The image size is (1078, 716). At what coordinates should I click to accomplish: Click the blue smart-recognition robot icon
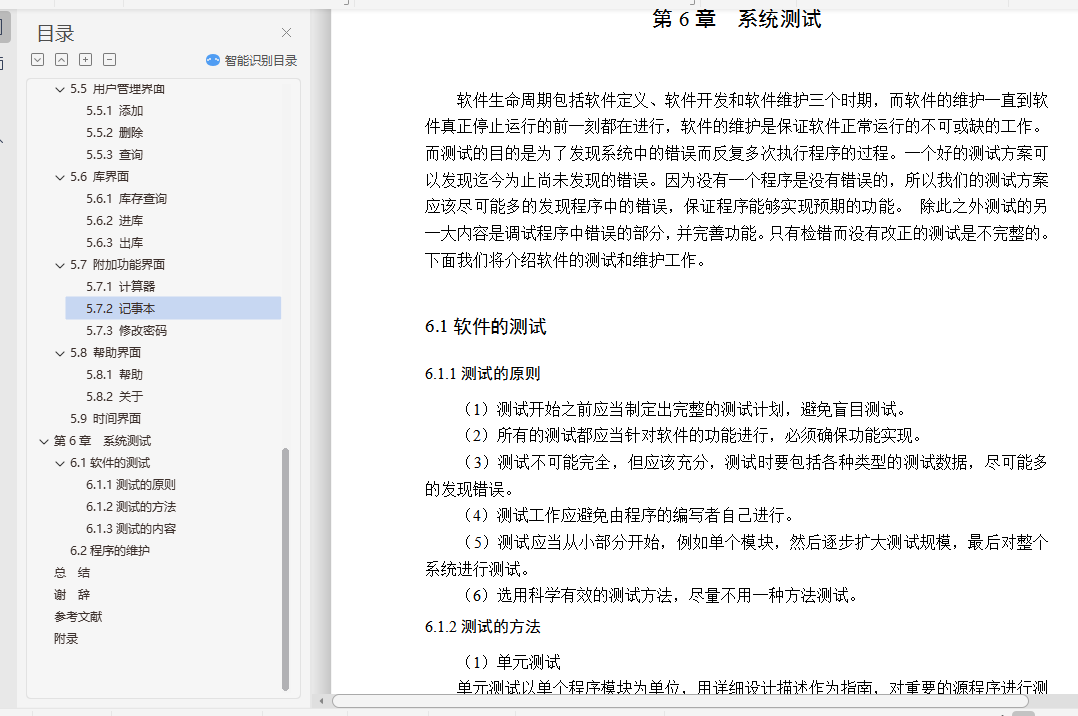[213, 61]
